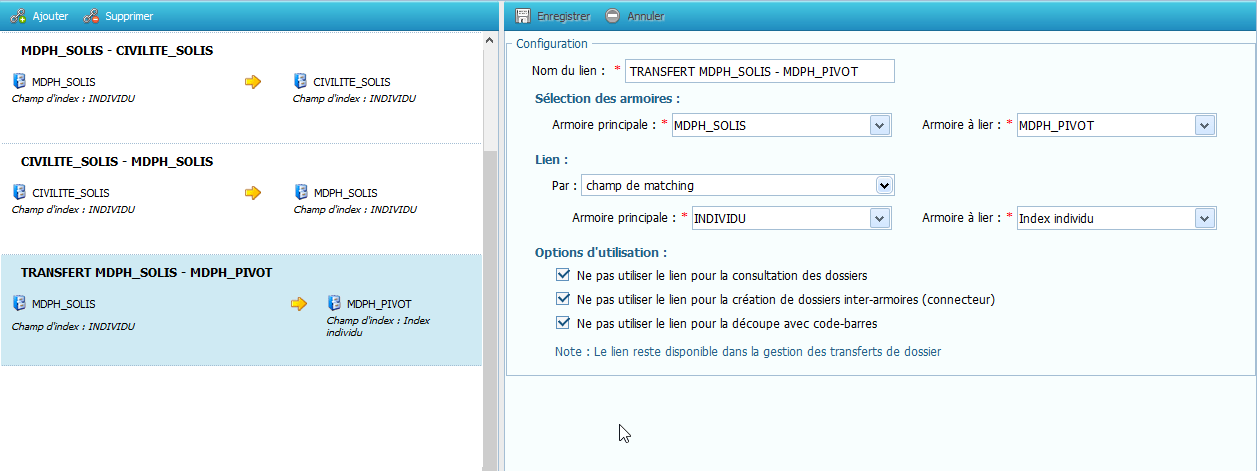Click the CIVILITE_SOLIS cabinet icon in the first link
Screen dimensions: 1258x471
(300, 82)
